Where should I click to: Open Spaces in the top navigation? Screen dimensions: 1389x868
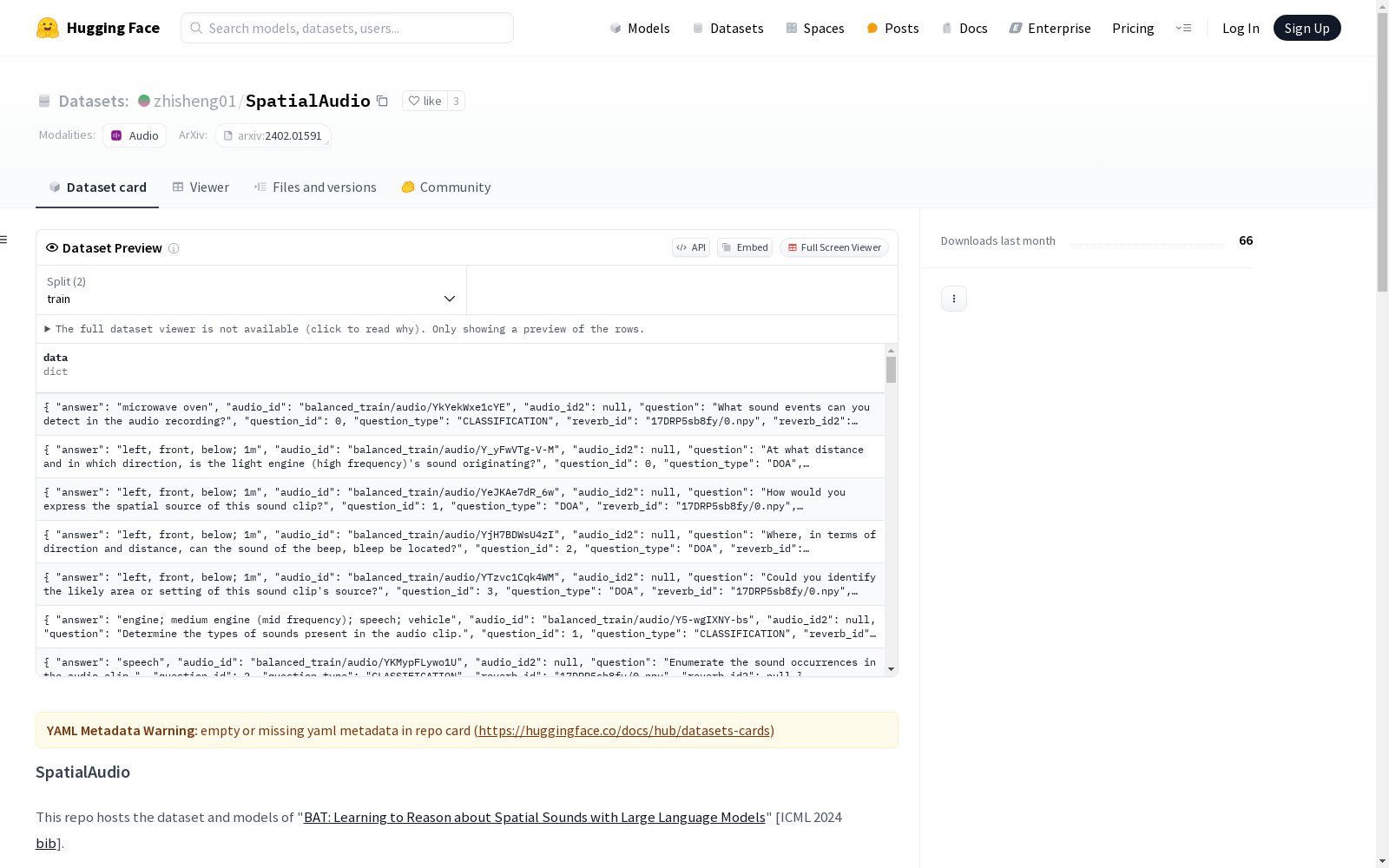815,28
